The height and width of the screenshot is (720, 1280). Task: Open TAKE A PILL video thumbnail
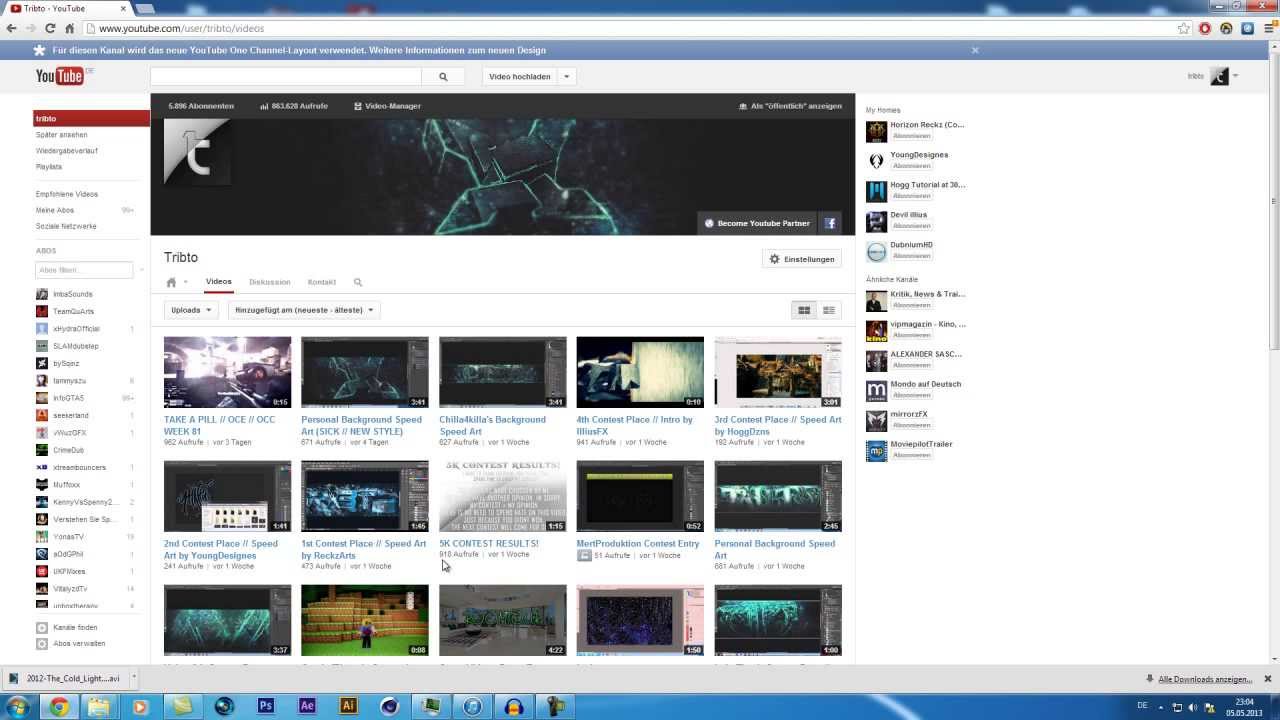click(227, 372)
